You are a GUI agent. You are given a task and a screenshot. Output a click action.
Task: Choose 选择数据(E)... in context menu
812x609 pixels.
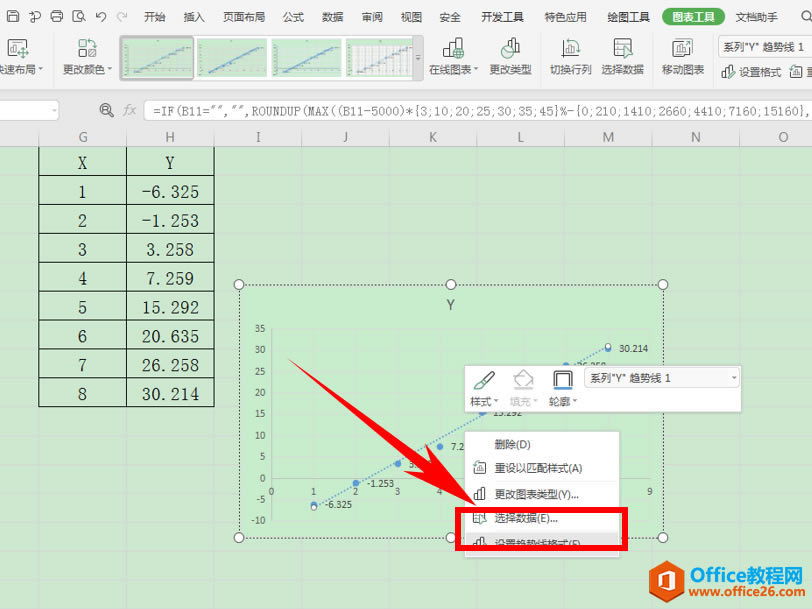[x=542, y=518]
